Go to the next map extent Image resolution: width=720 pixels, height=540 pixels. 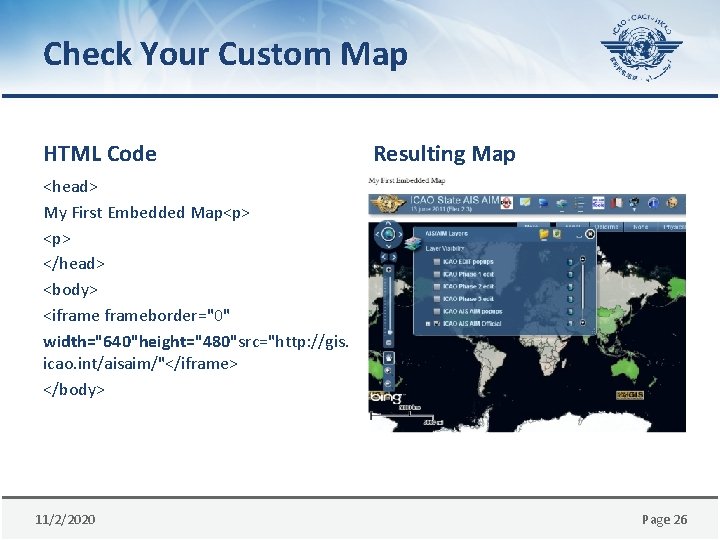(393, 257)
